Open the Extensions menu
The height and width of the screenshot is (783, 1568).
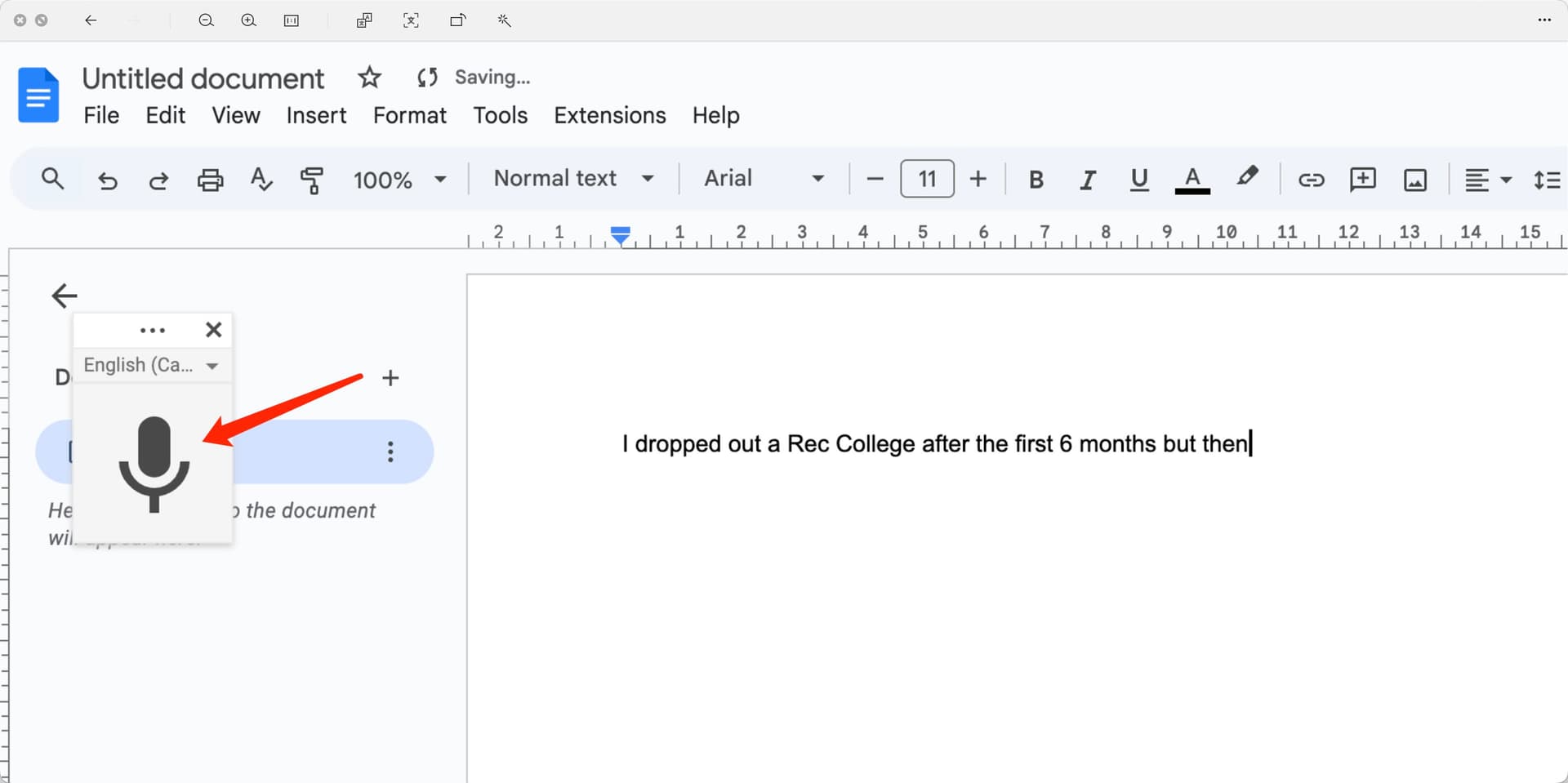(609, 115)
